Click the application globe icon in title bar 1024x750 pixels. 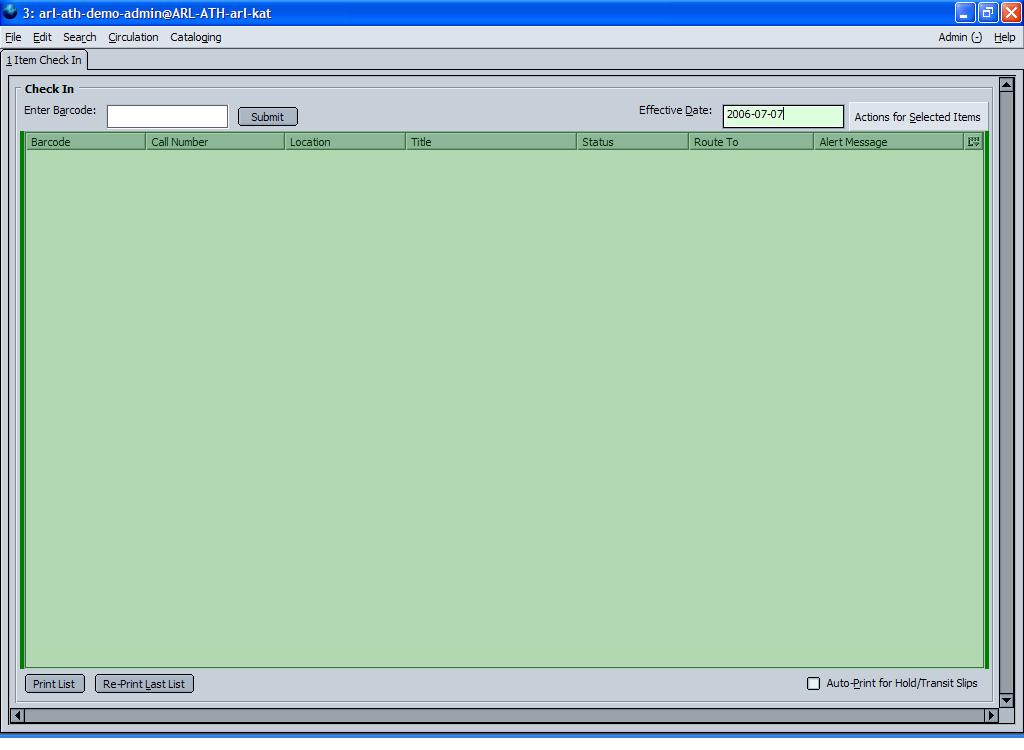(11, 13)
